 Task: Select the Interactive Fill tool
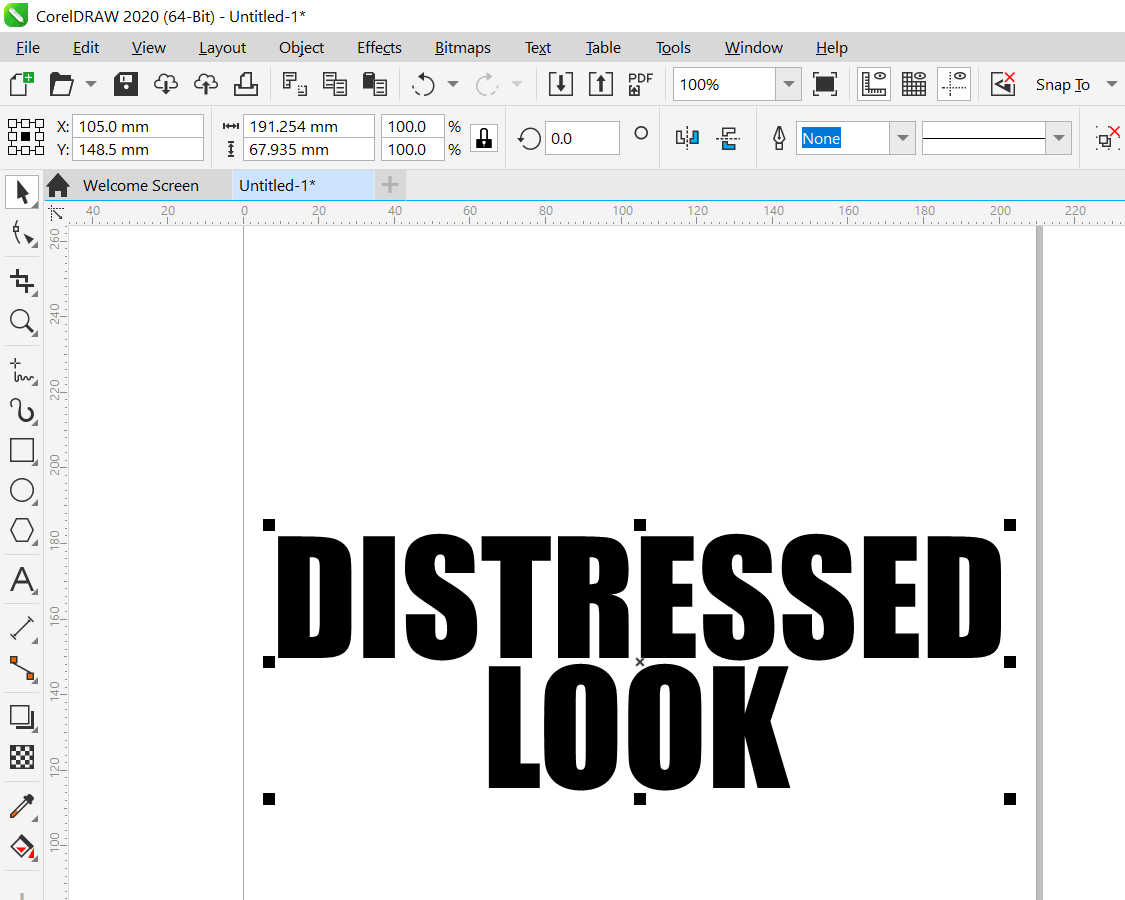pos(22,847)
